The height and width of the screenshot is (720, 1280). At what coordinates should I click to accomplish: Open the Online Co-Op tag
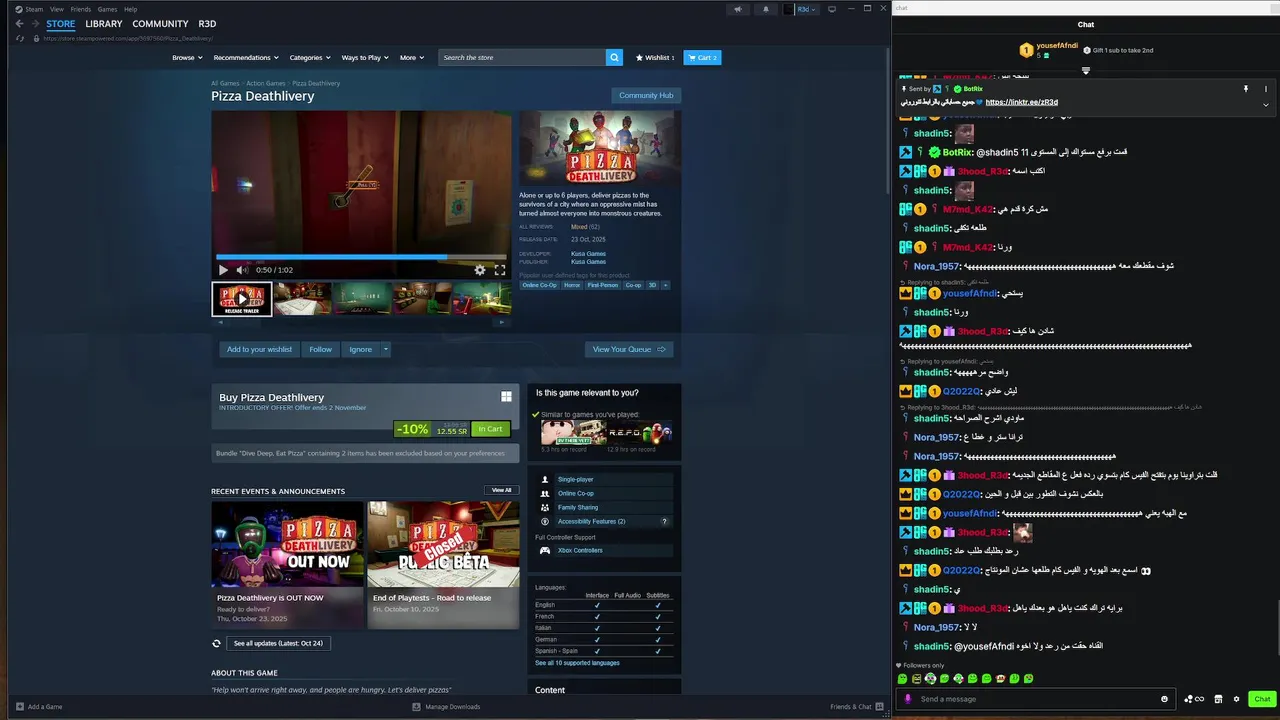pyautogui.click(x=539, y=285)
